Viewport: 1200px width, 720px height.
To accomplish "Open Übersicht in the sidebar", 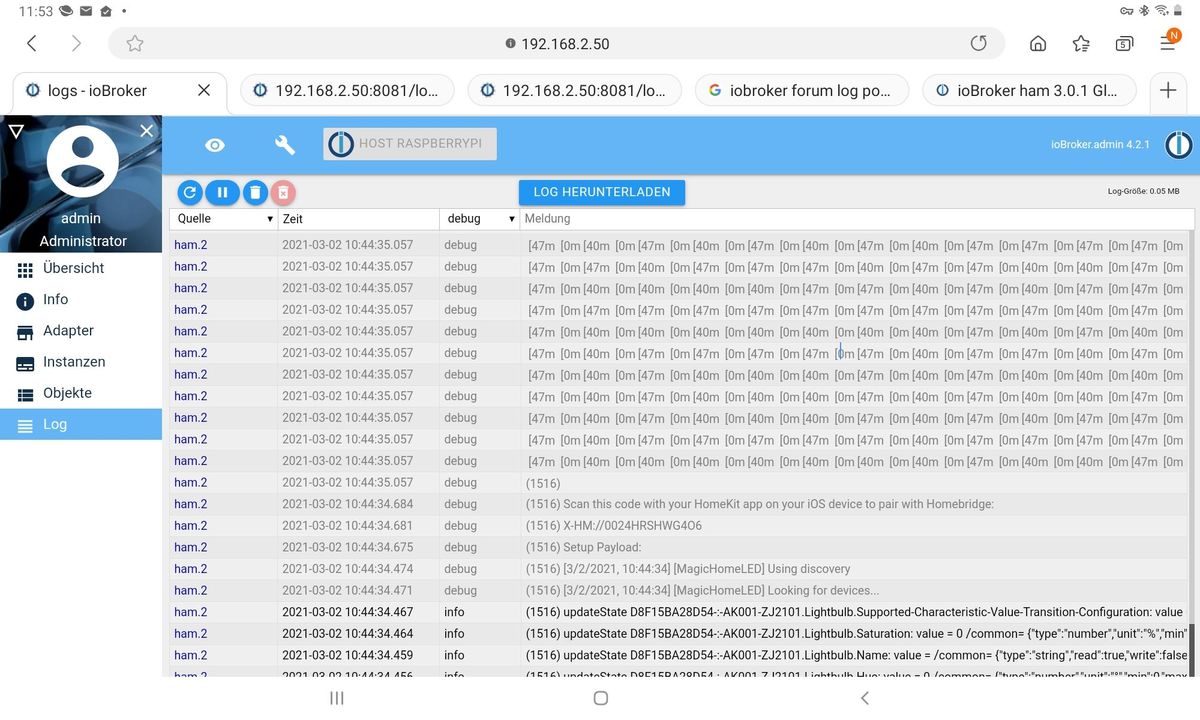I will [x=81, y=268].
